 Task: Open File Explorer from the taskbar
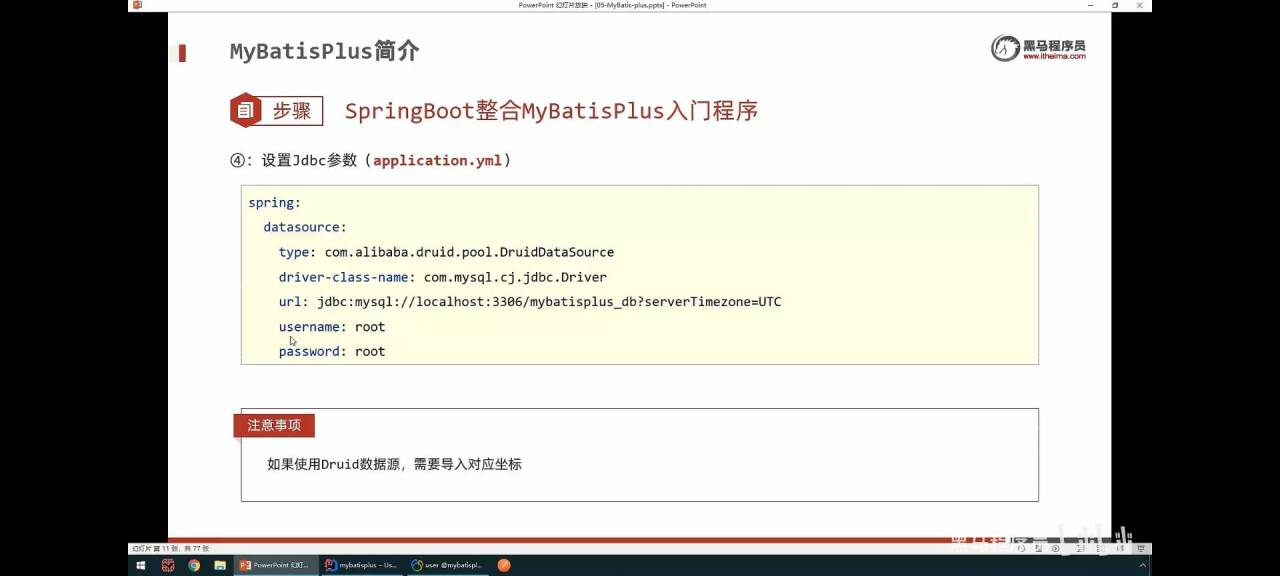(220, 565)
